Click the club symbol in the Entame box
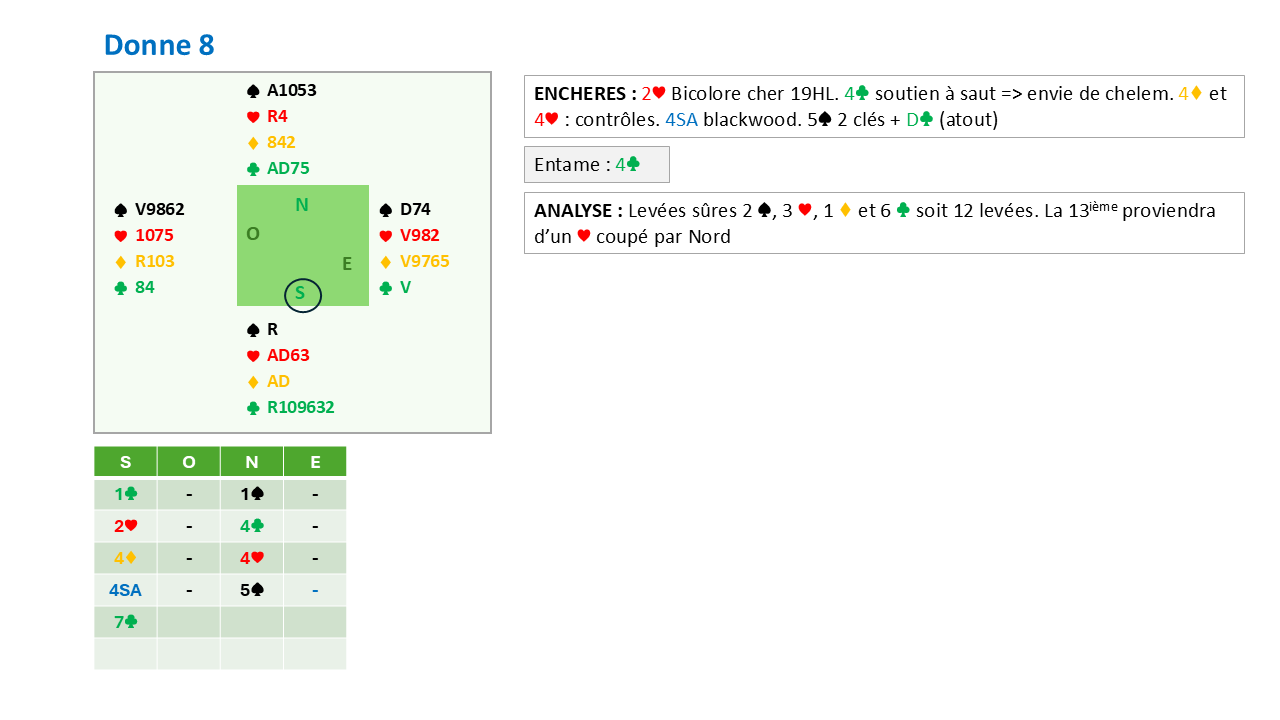Screen dimensions: 1280x720 634,165
